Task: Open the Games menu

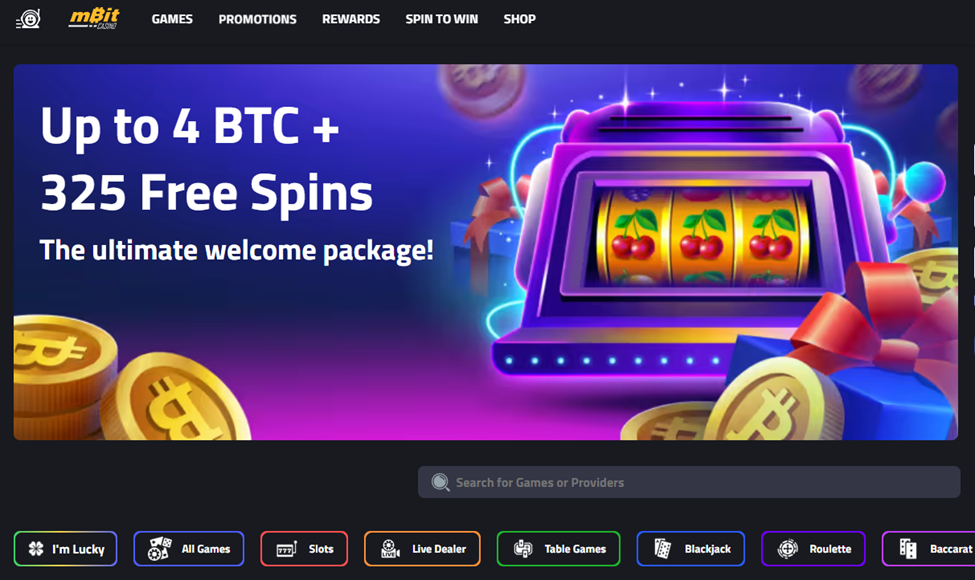Action: click(x=172, y=19)
